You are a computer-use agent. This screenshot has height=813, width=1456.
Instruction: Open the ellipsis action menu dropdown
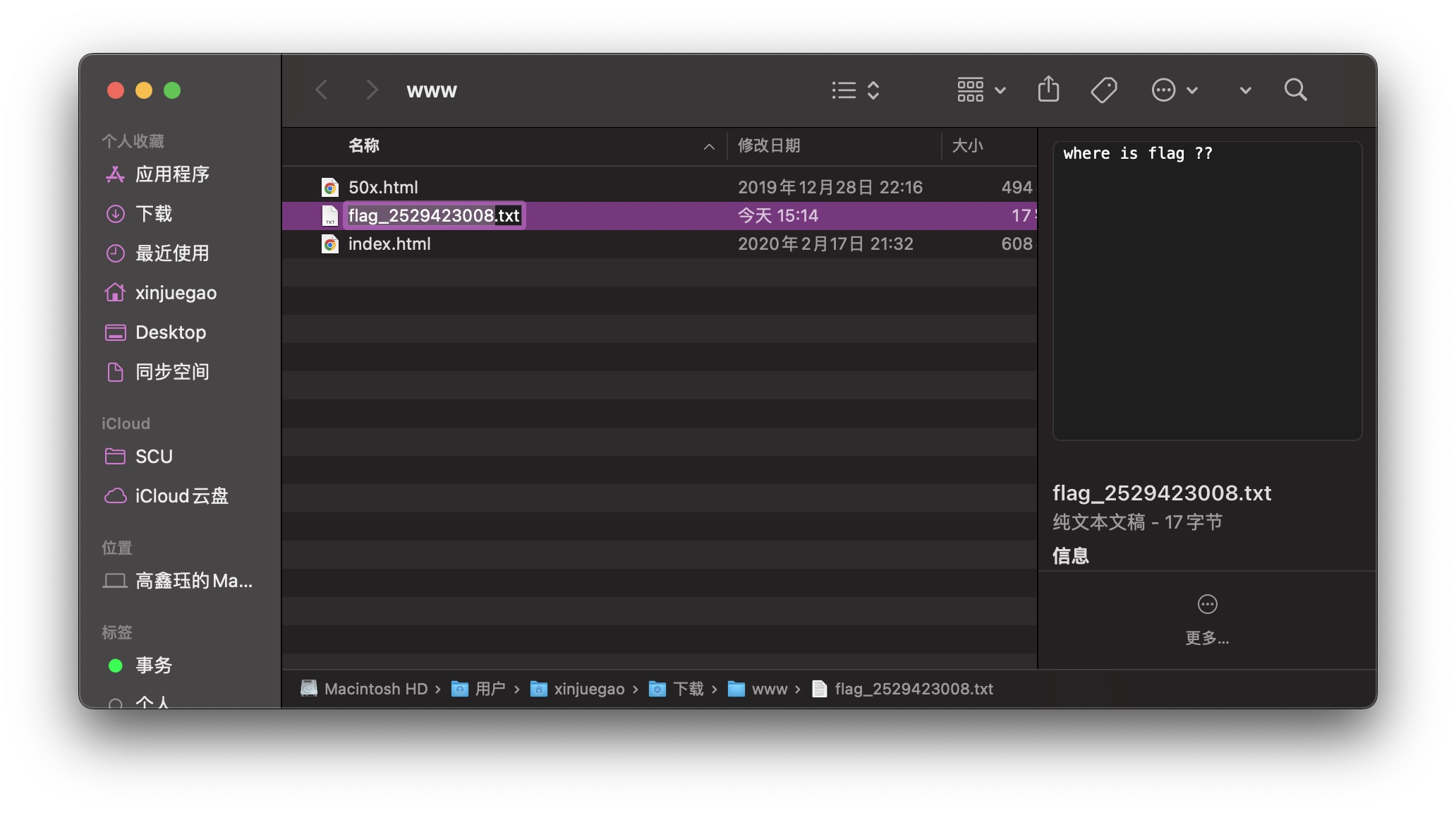click(x=1174, y=90)
